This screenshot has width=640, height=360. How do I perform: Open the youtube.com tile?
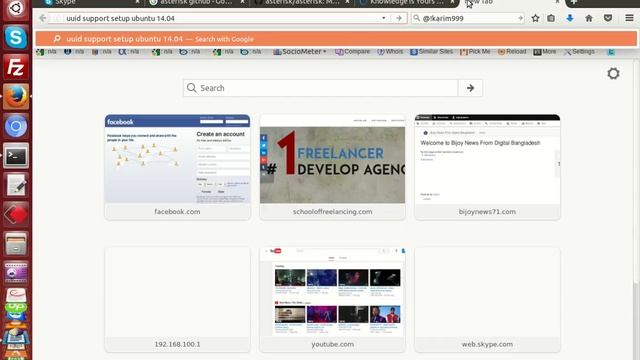[332, 299]
